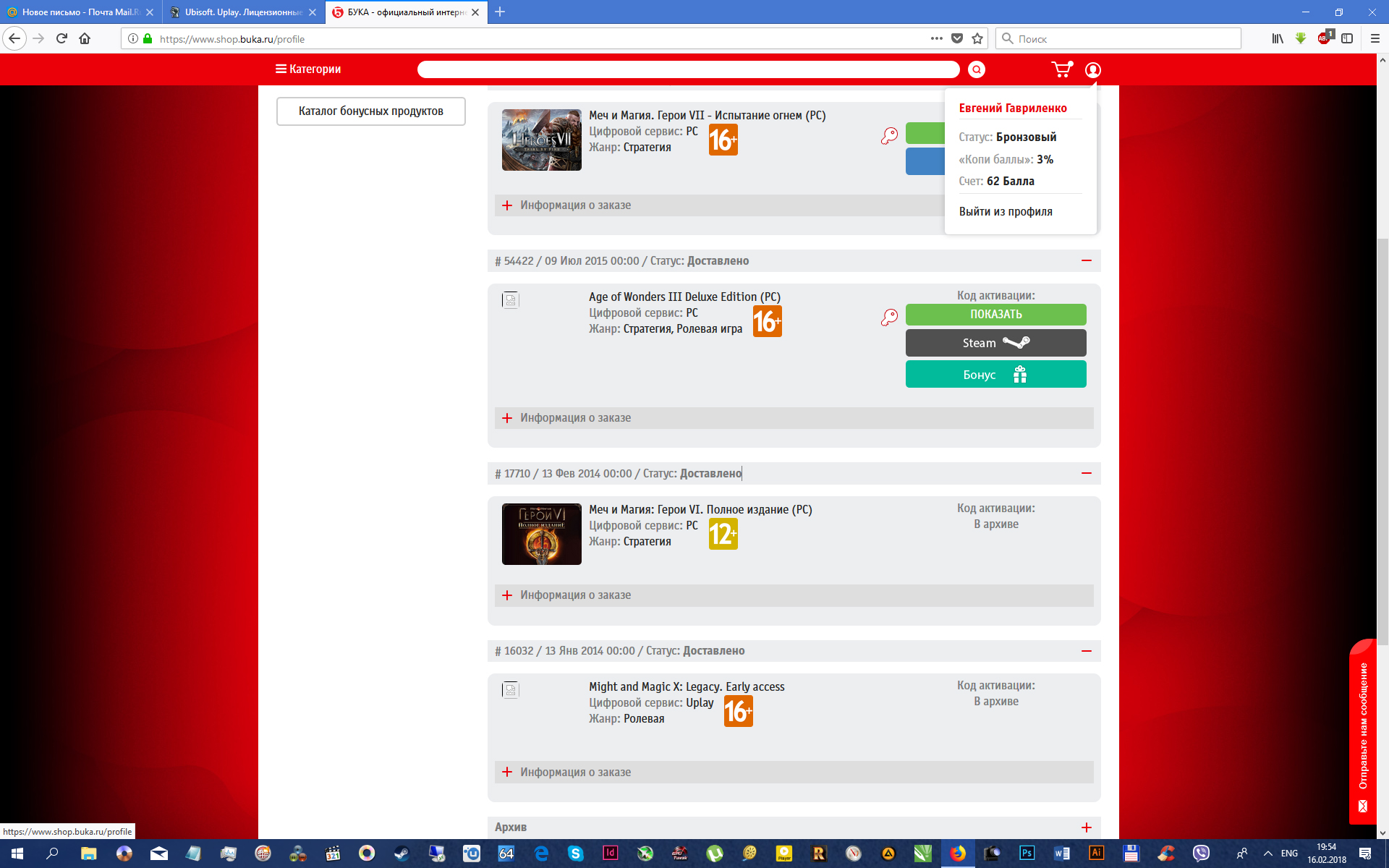Click the Adblock extension icon
Image resolution: width=1389 pixels, height=868 pixels.
tap(1325, 38)
